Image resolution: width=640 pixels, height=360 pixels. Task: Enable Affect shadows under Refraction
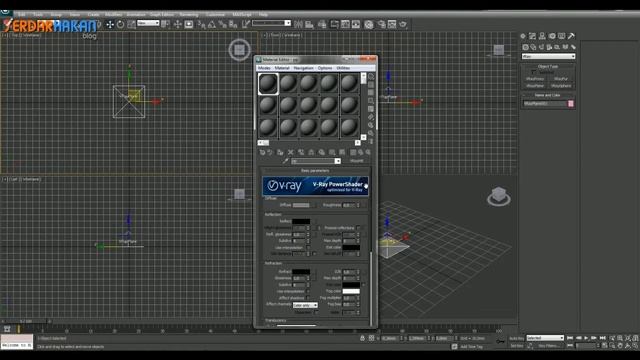[308, 298]
